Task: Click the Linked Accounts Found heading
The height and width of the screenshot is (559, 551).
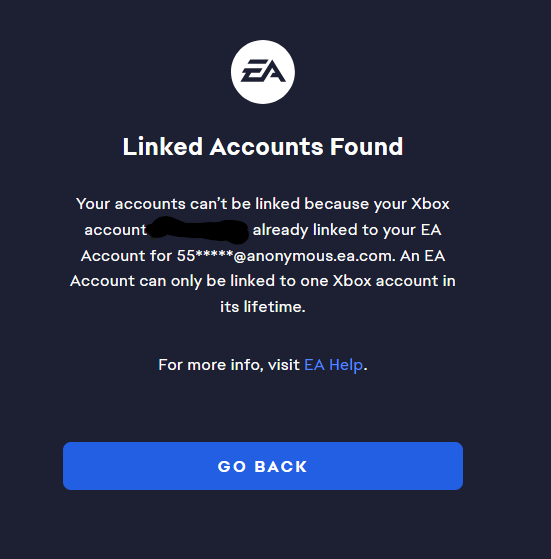Action: pyautogui.click(x=263, y=146)
